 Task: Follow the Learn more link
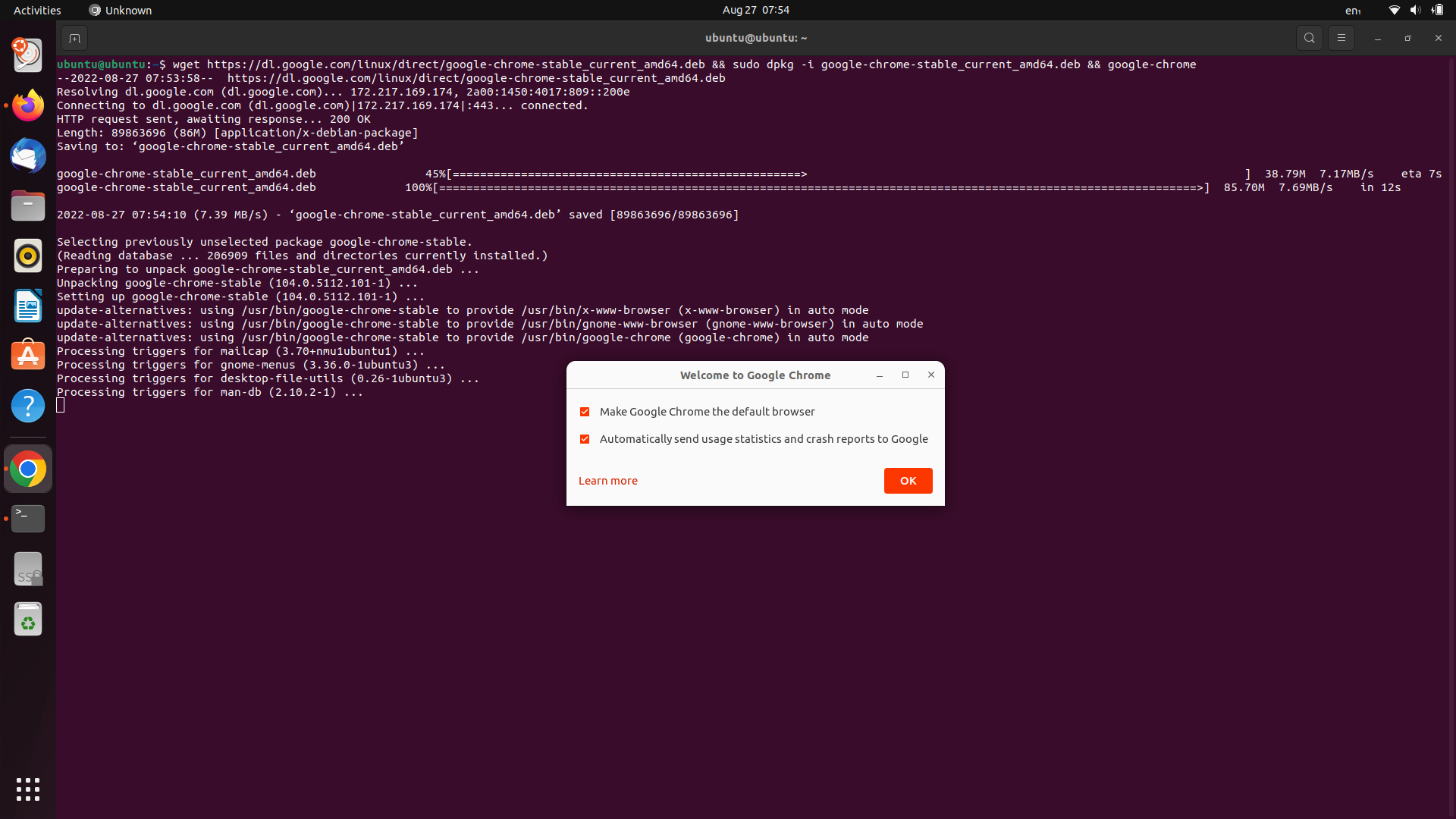[607, 481]
